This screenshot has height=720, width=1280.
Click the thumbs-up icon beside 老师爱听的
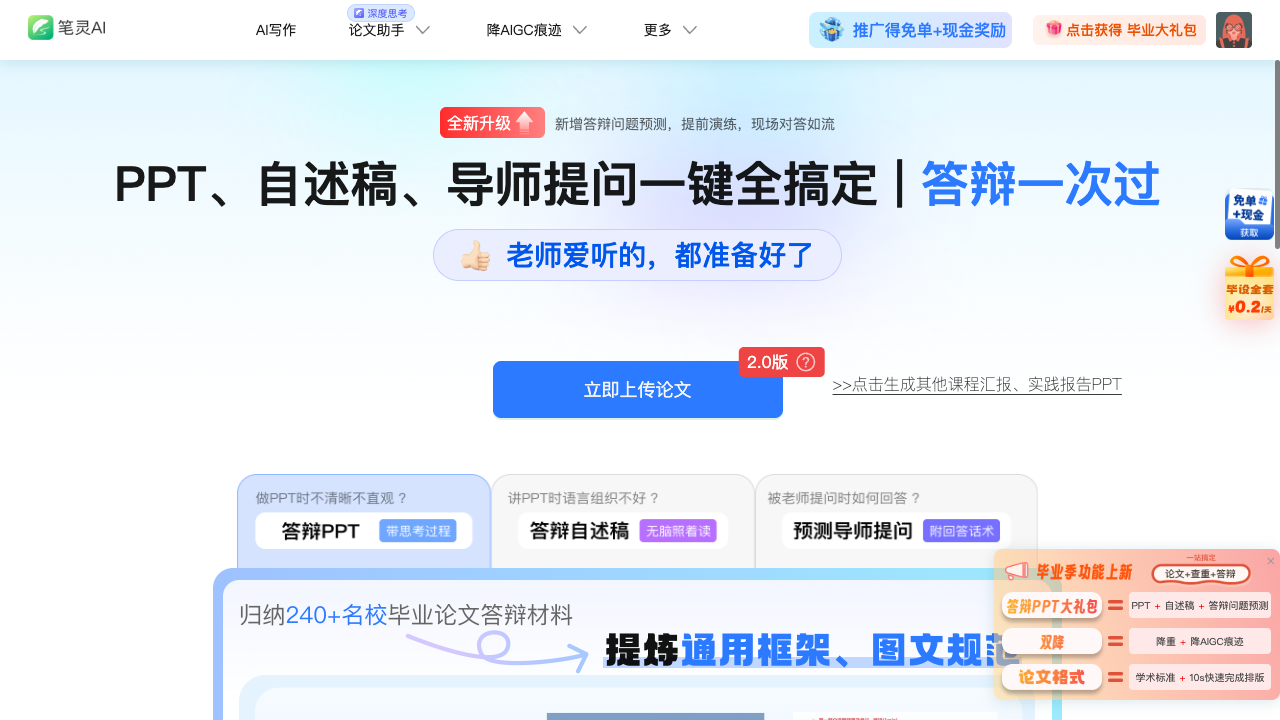point(477,254)
